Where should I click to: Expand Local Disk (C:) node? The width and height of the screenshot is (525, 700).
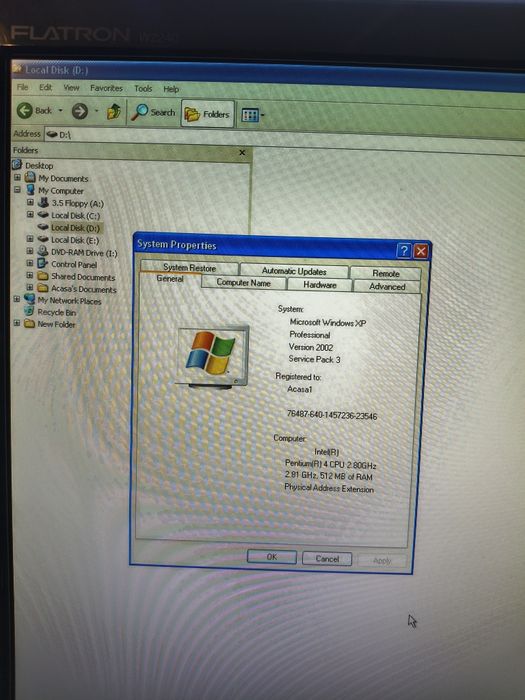coord(30,214)
